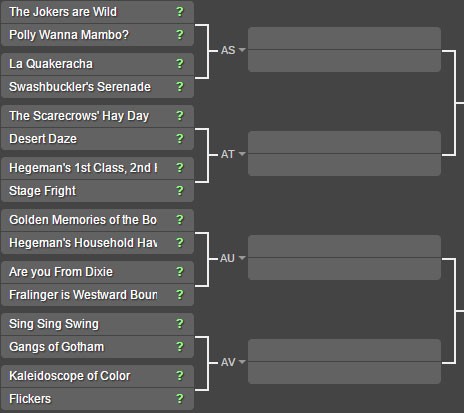Expand the AT match dropdown
Screen dimensions: 464x413
[x=242, y=154]
